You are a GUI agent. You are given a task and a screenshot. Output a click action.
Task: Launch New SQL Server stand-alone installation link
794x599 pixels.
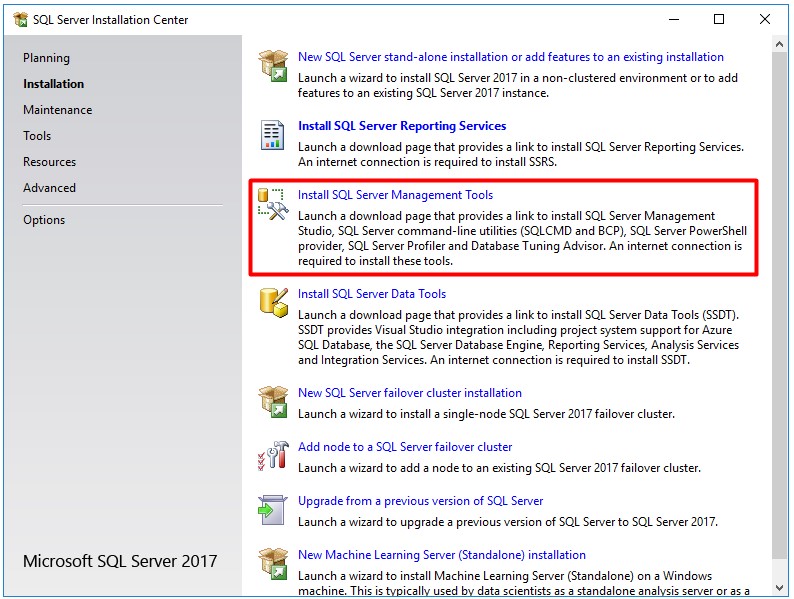pyautogui.click(x=510, y=57)
